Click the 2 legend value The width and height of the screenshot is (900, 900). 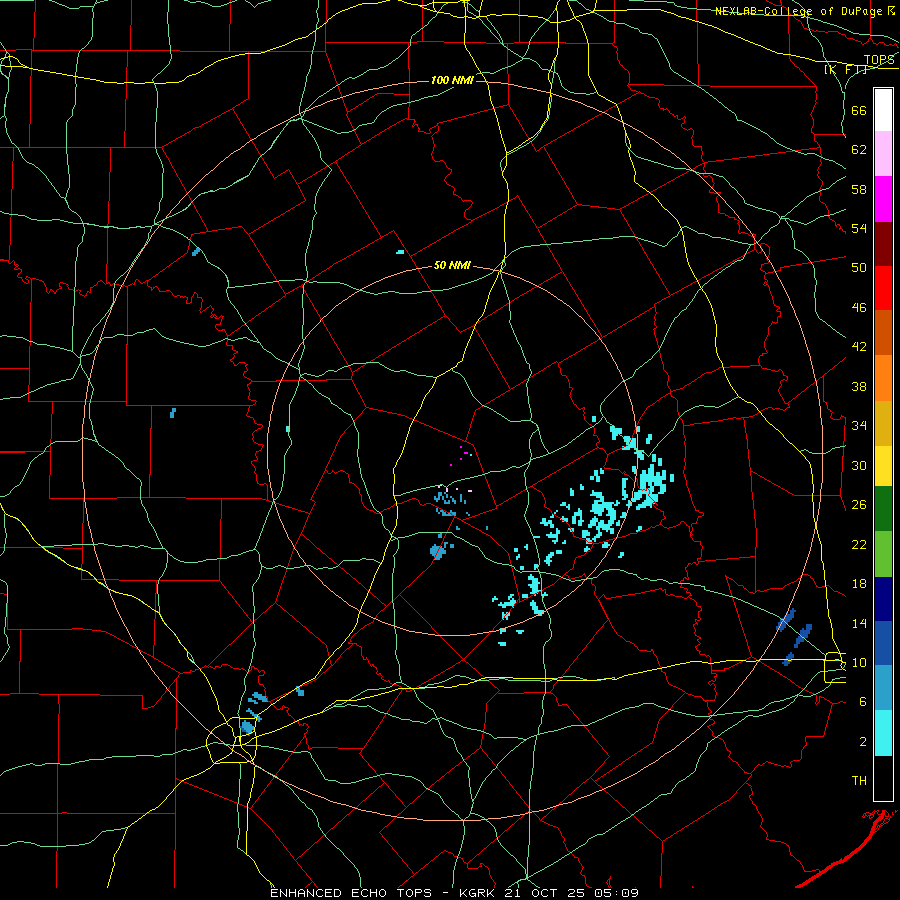click(862, 742)
